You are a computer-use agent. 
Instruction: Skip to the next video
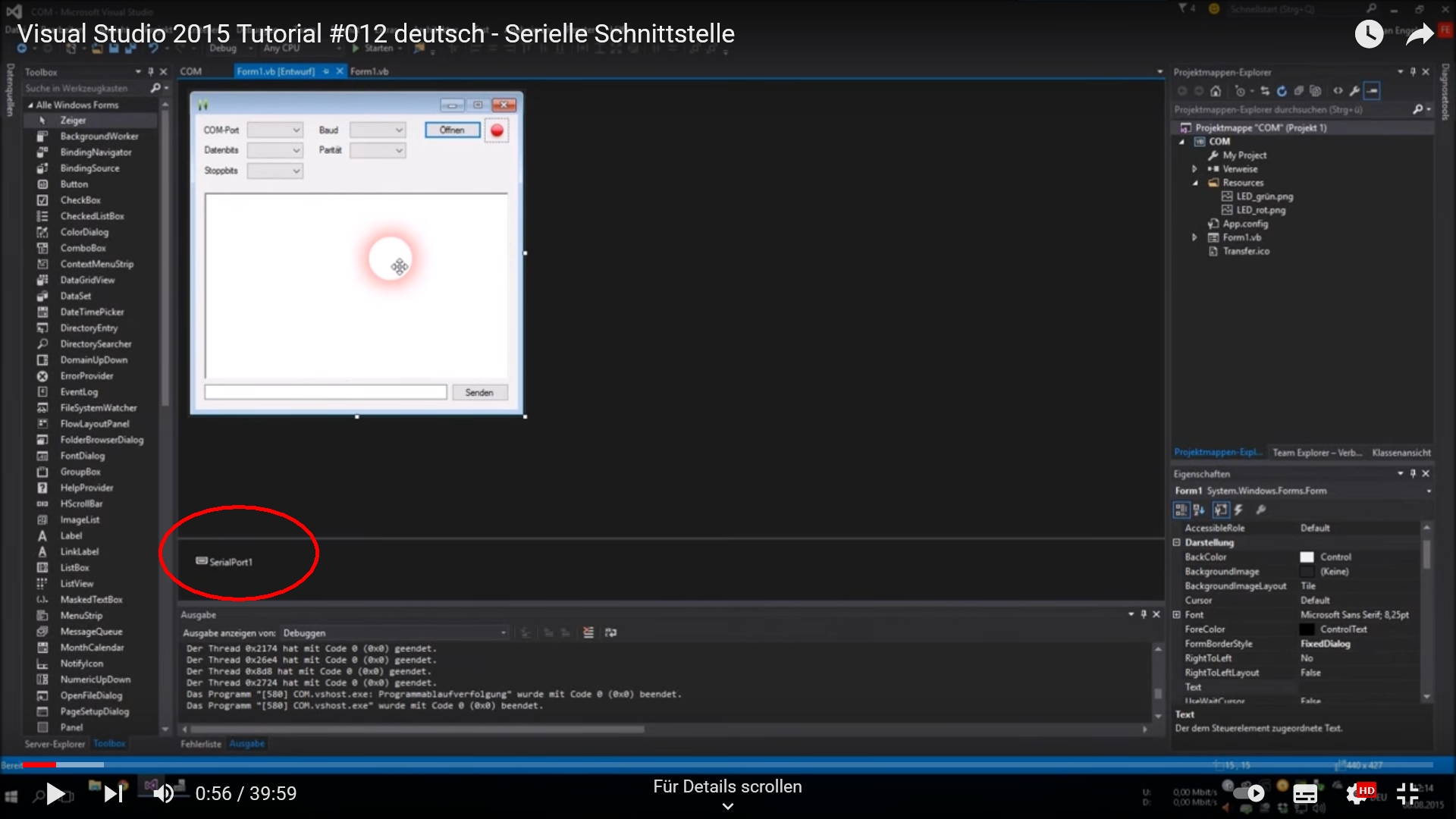[114, 794]
